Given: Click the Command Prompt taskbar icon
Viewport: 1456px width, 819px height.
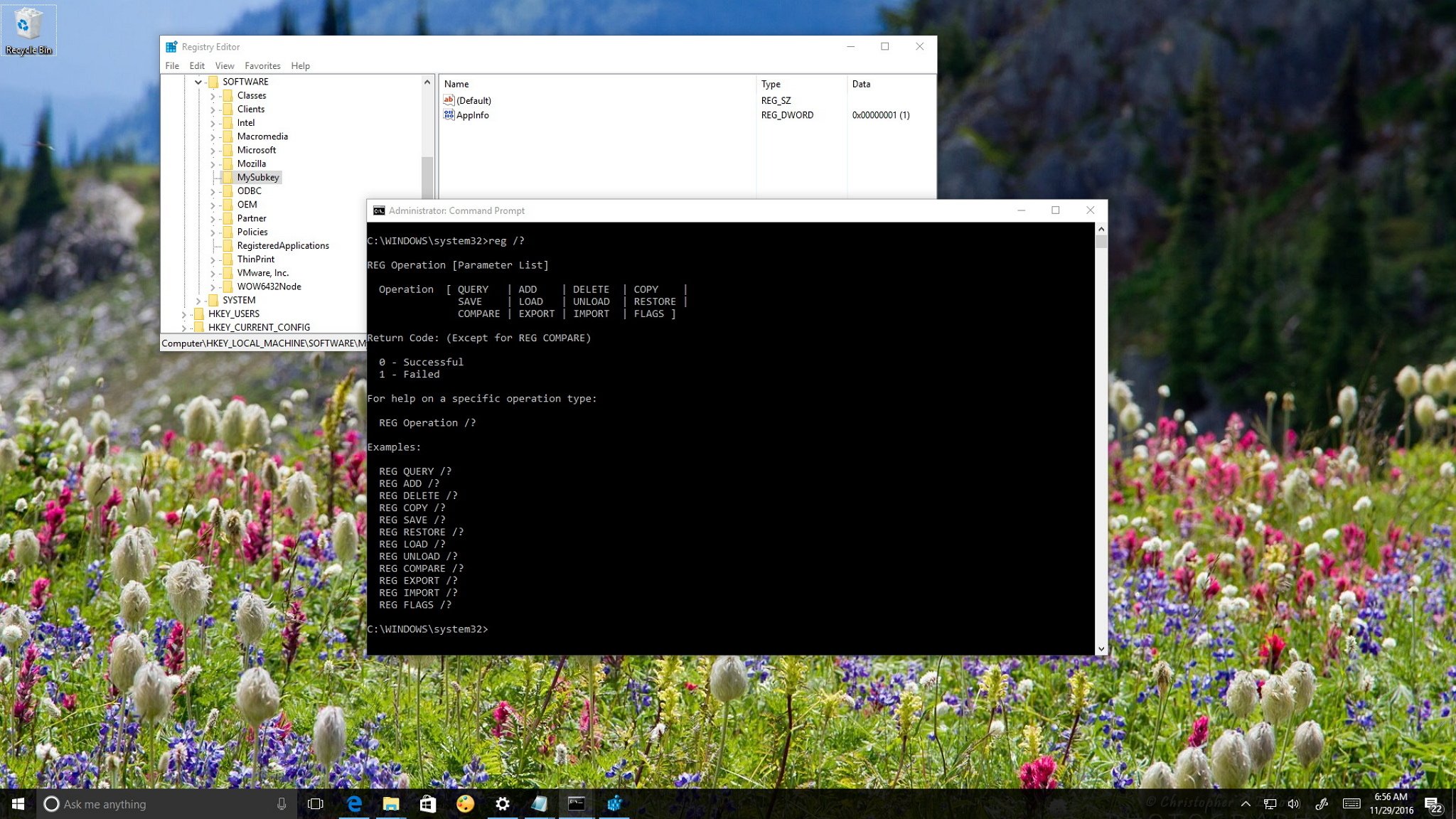Looking at the screenshot, I should pyautogui.click(x=577, y=803).
